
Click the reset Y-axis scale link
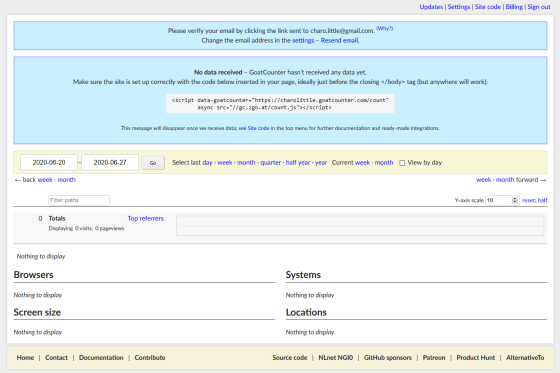tap(529, 200)
